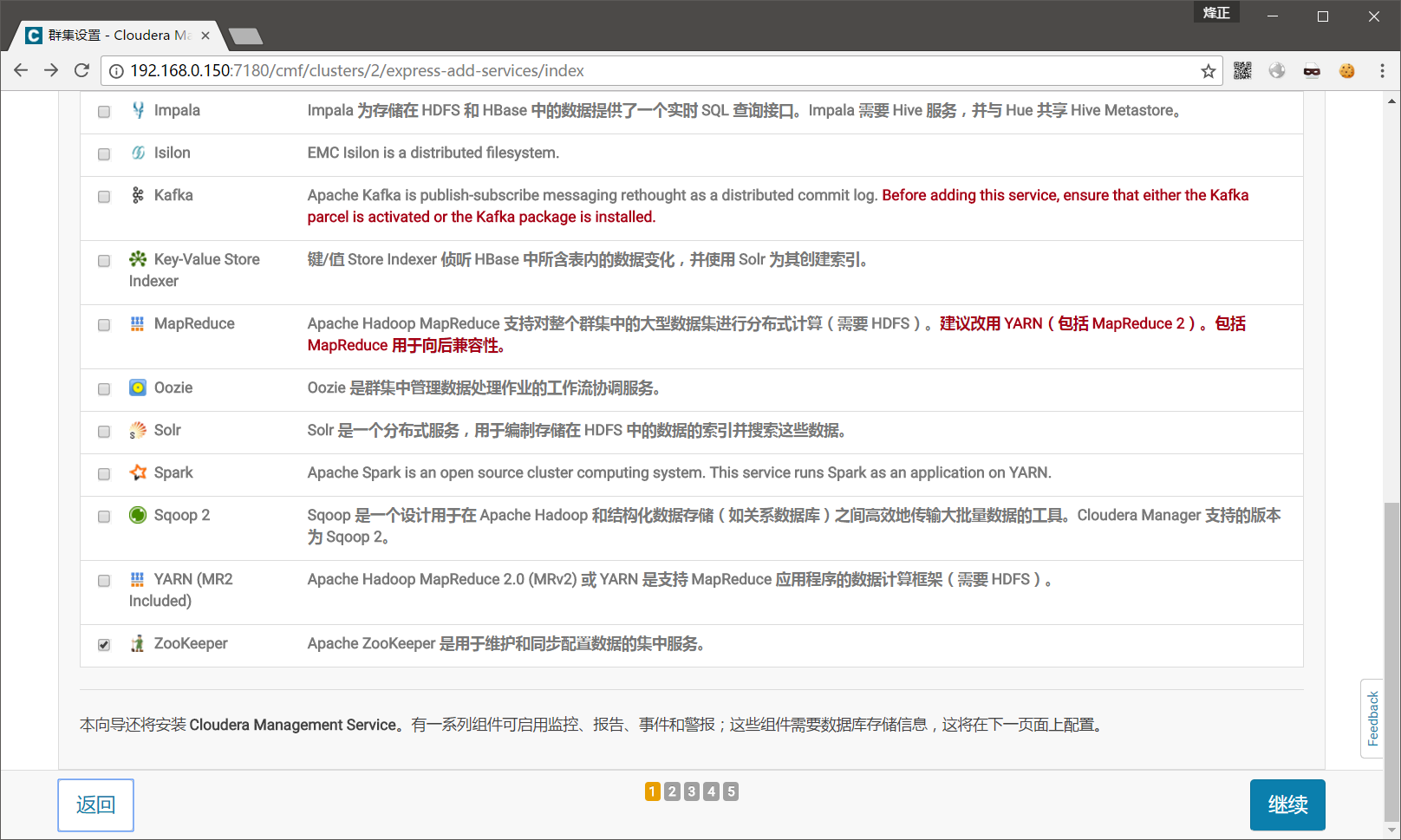The image size is (1401, 840).
Task: Click the Isilon description text
Action: pyautogui.click(x=433, y=153)
